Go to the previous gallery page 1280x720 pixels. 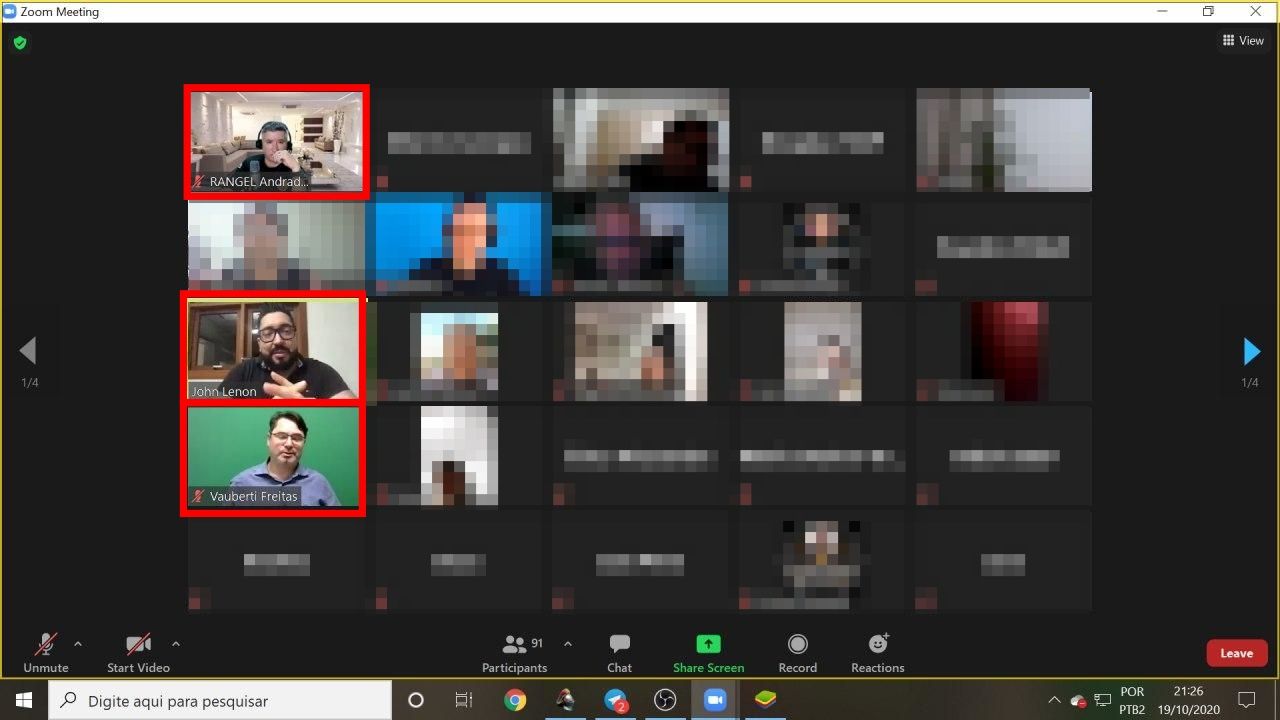point(28,351)
